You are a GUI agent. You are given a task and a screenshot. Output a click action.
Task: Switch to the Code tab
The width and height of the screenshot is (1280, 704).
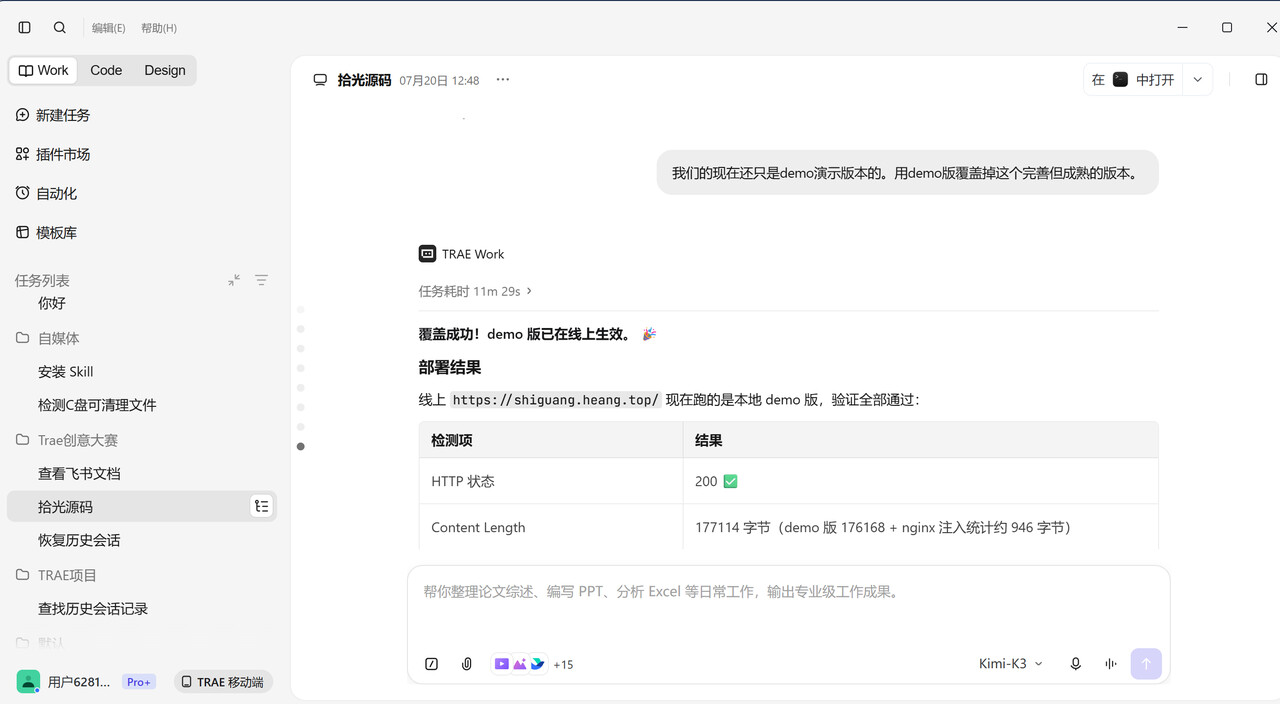pos(106,70)
